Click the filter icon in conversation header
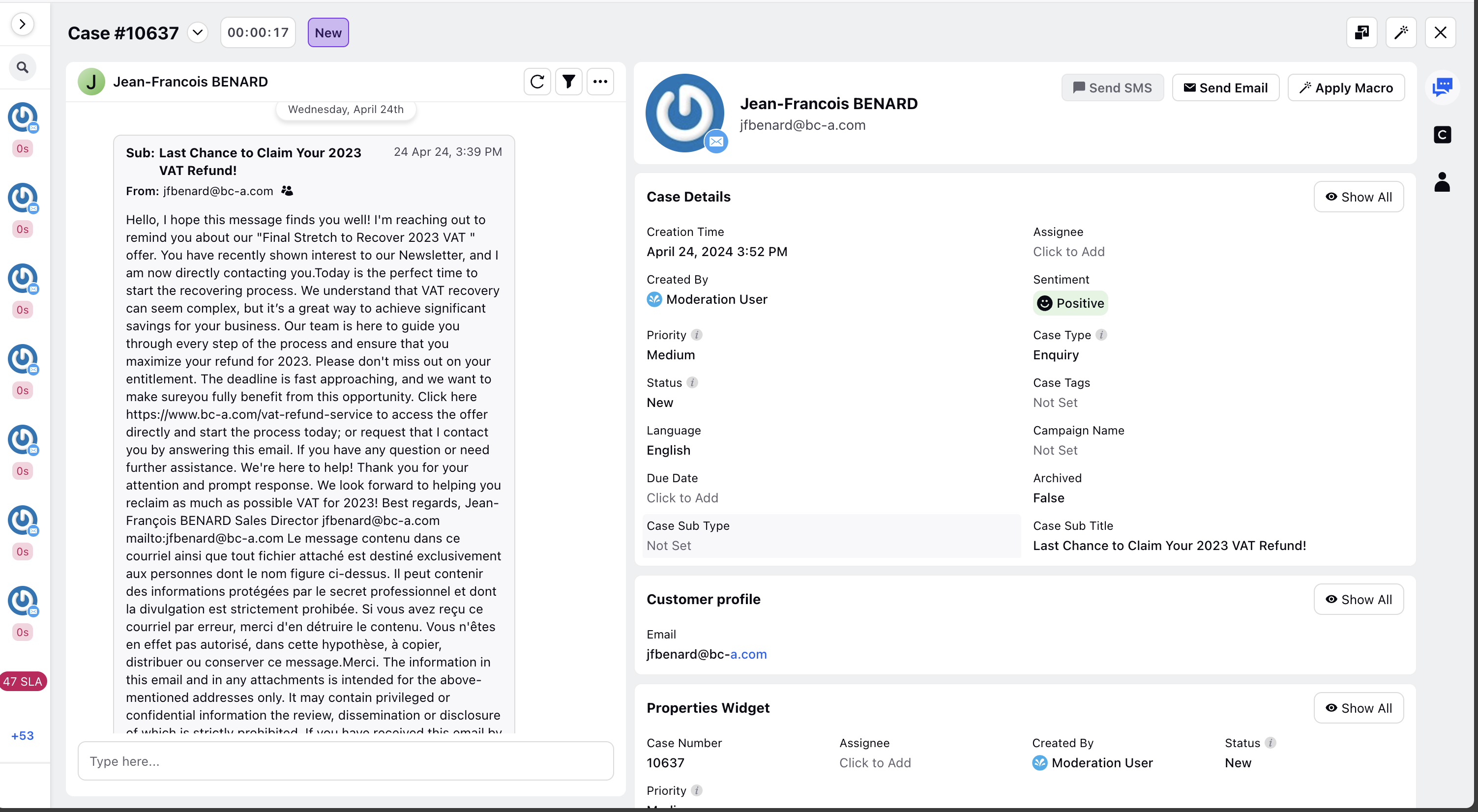 tap(568, 82)
